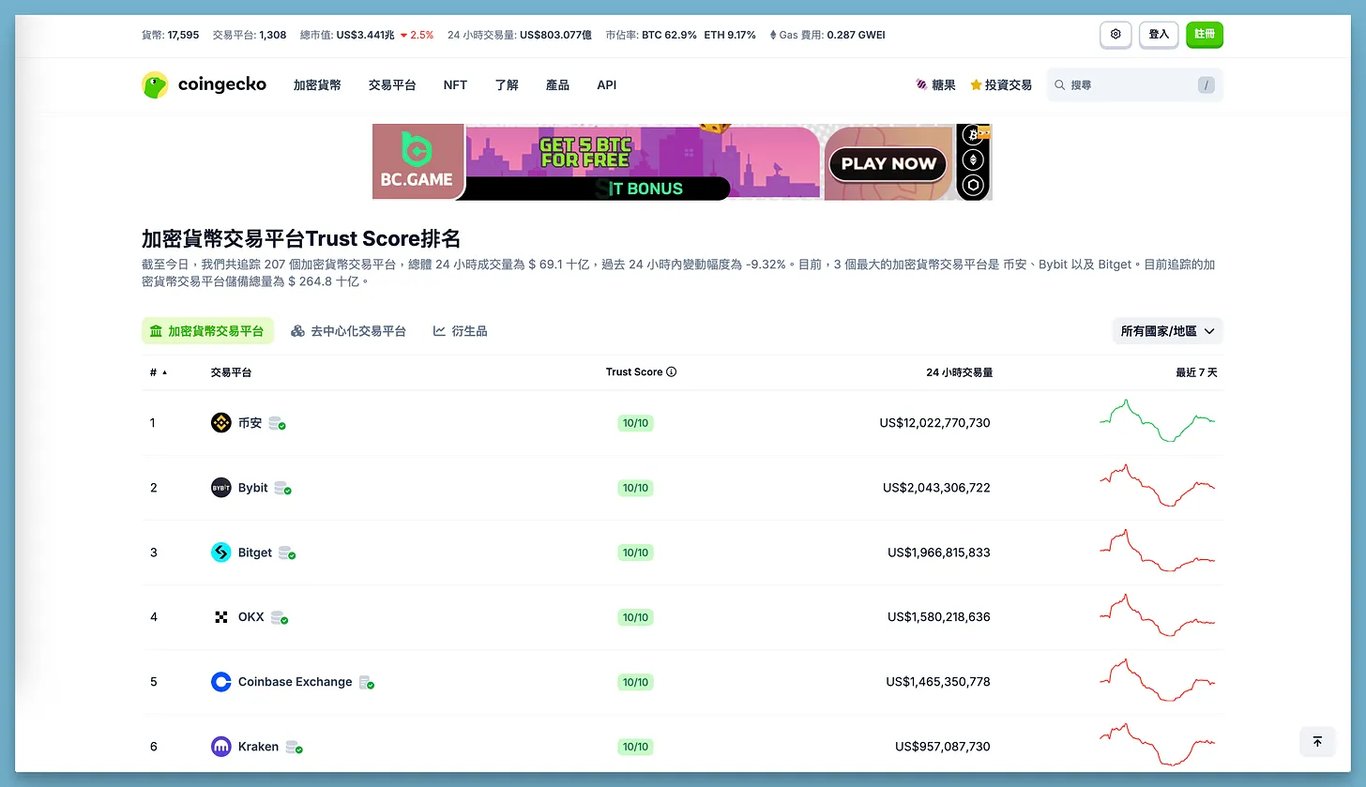The image size is (1366, 787).
Task: Click the Binance exchange logo icon
Action: click(x=221, y=423)
